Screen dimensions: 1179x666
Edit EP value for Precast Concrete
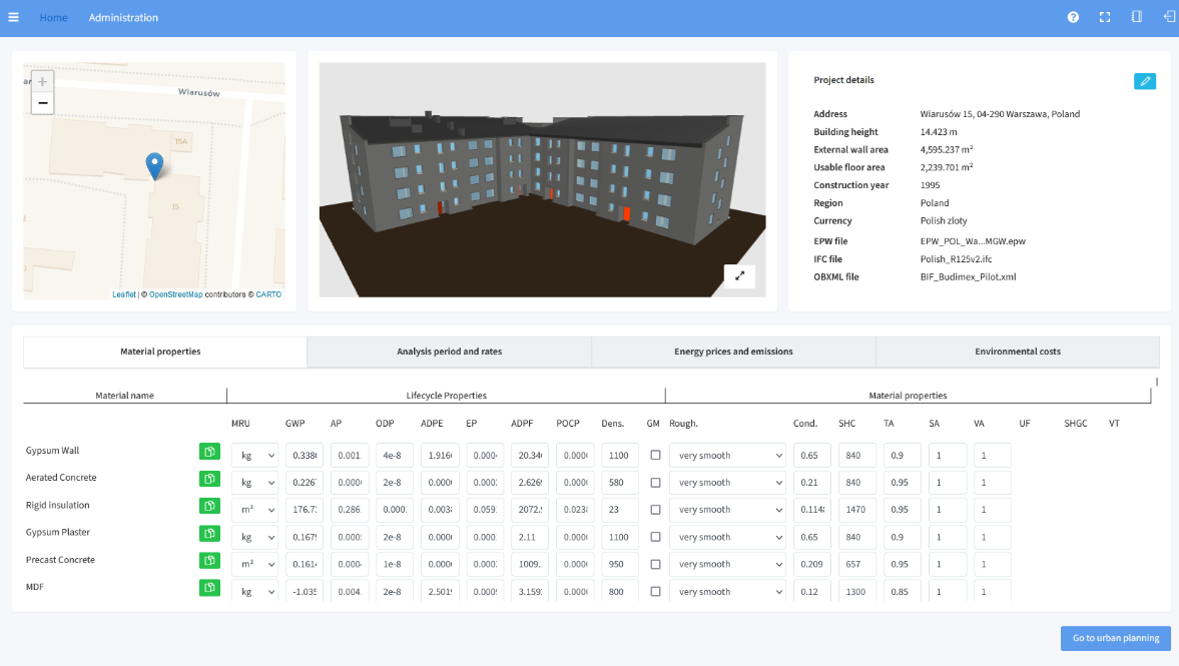point(485,565)
